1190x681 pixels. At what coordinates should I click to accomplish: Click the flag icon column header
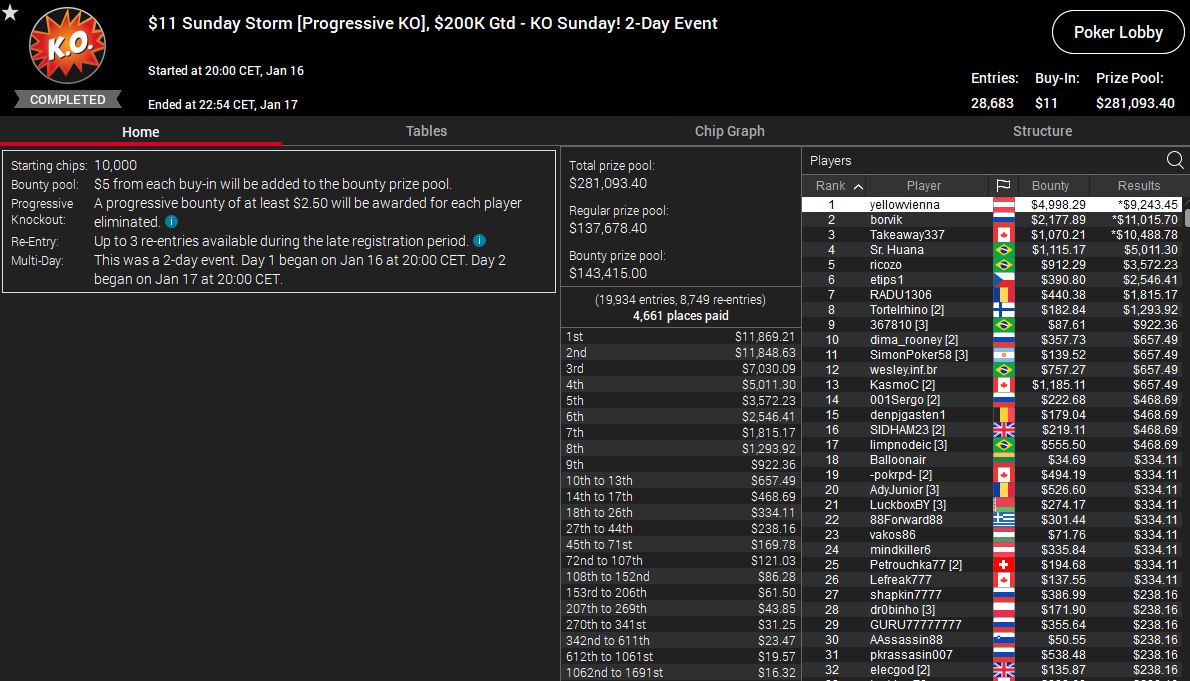[x=1003, y=186]
